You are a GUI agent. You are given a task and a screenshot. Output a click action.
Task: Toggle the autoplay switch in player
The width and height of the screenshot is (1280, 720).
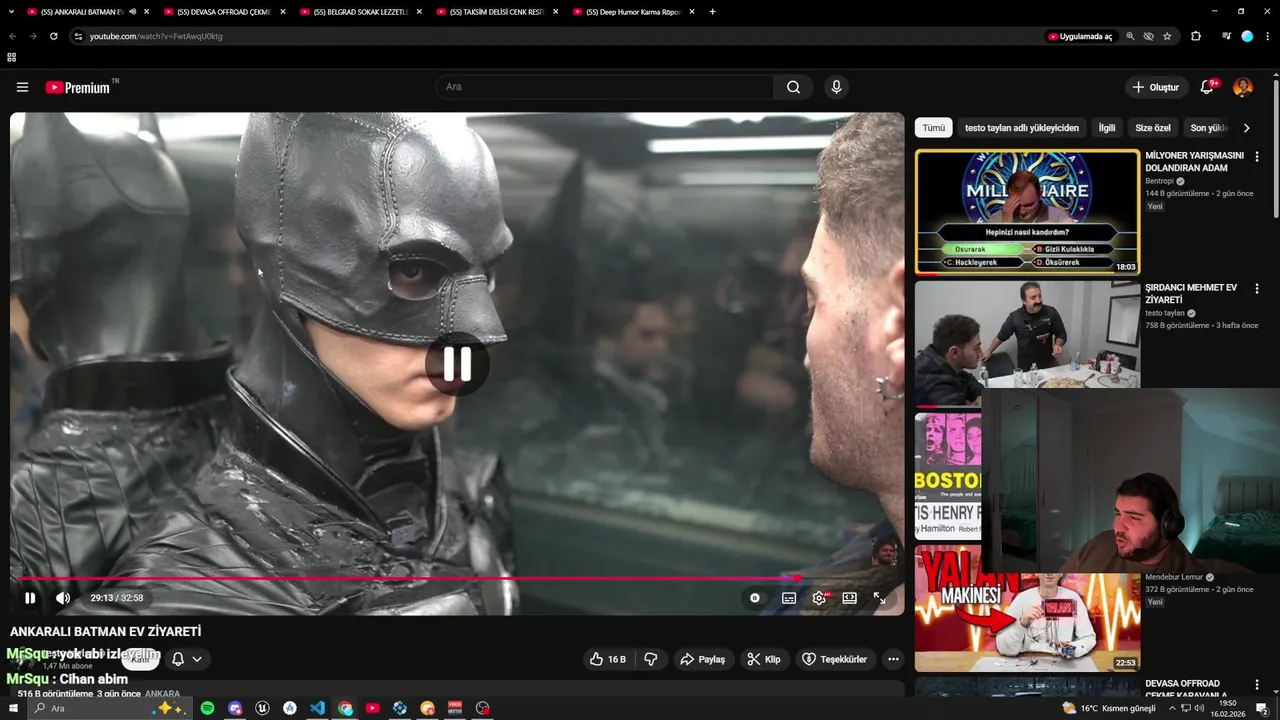pos(755,598)
